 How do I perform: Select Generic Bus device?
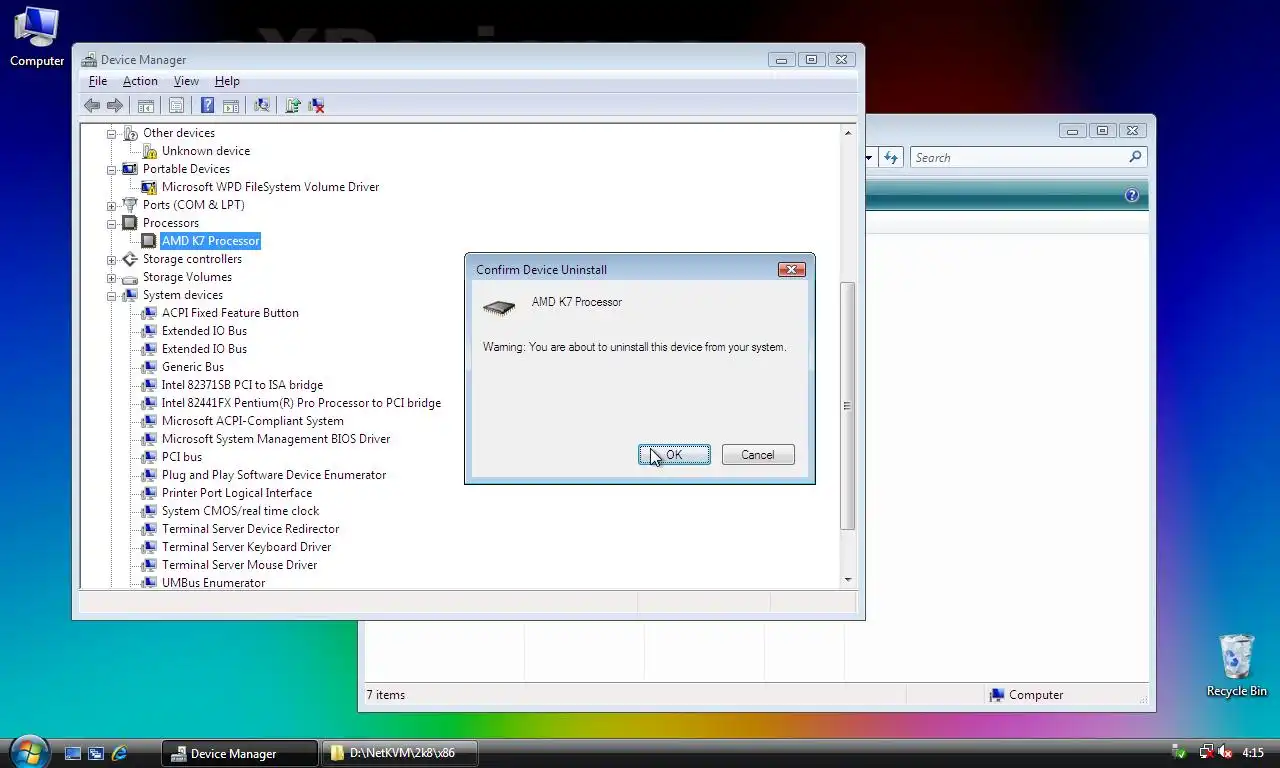[x=193, y=367]
